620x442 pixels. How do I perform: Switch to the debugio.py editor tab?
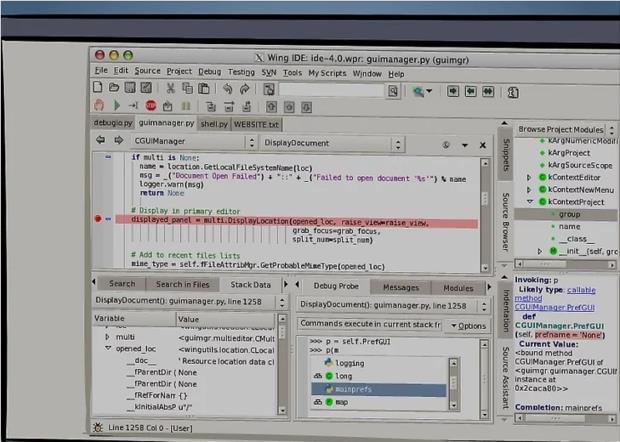point(113,123)
